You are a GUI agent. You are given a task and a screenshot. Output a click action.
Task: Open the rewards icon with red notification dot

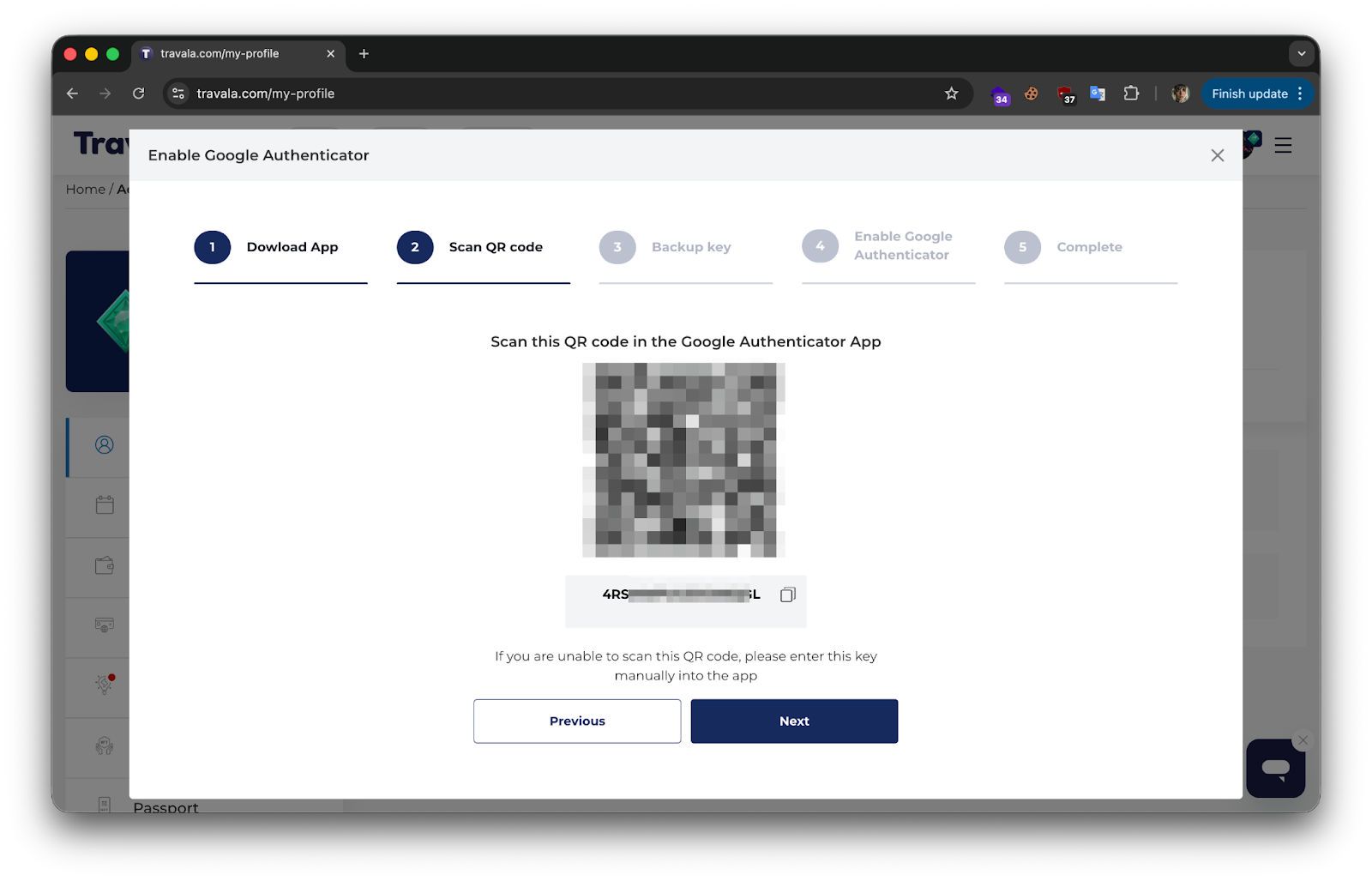tap(103, 686)
